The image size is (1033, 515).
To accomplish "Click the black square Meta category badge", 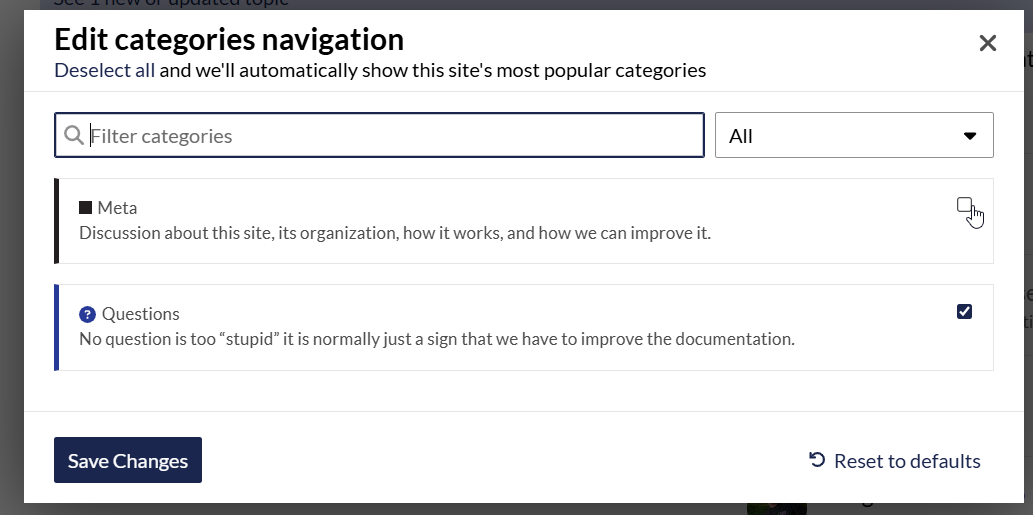I will [85, 207].
